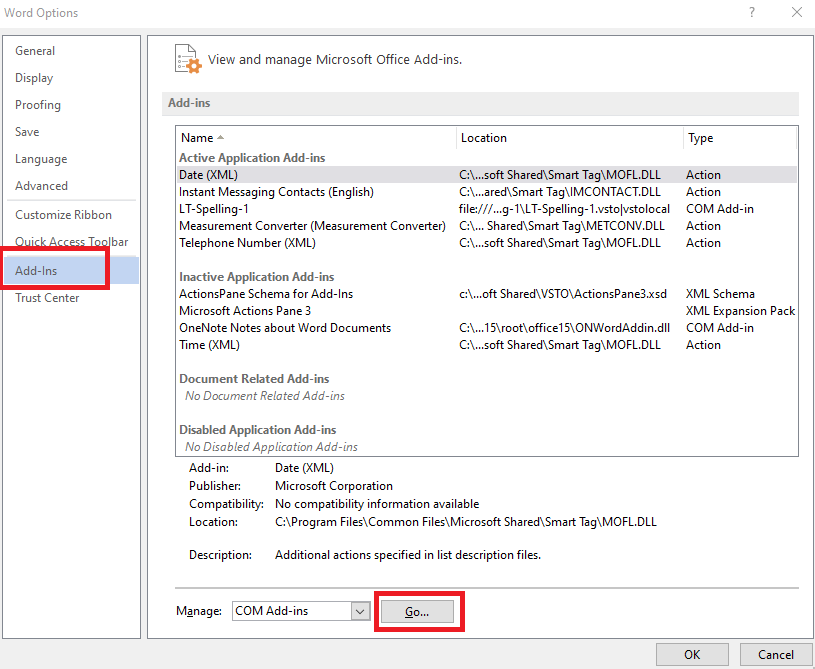
Task: Close the Word Options dialog
Action: point(796,12)
